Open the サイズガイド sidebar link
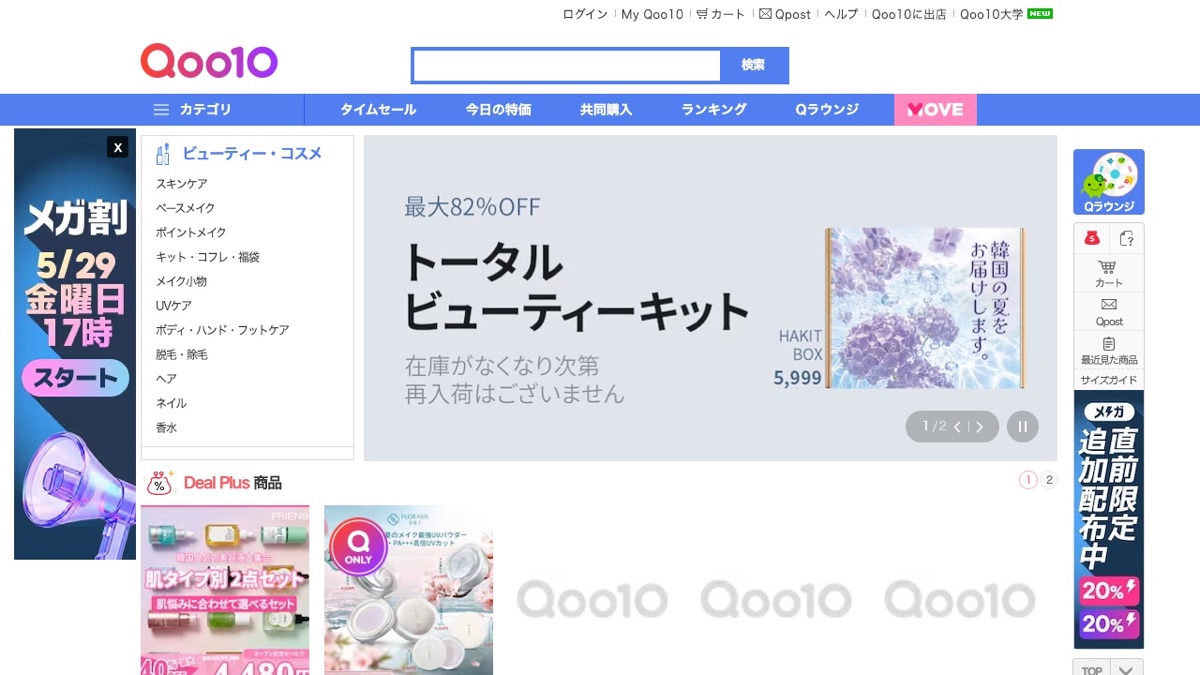The height and width of the screenshot is (675, 1200). click(1109, 380)
